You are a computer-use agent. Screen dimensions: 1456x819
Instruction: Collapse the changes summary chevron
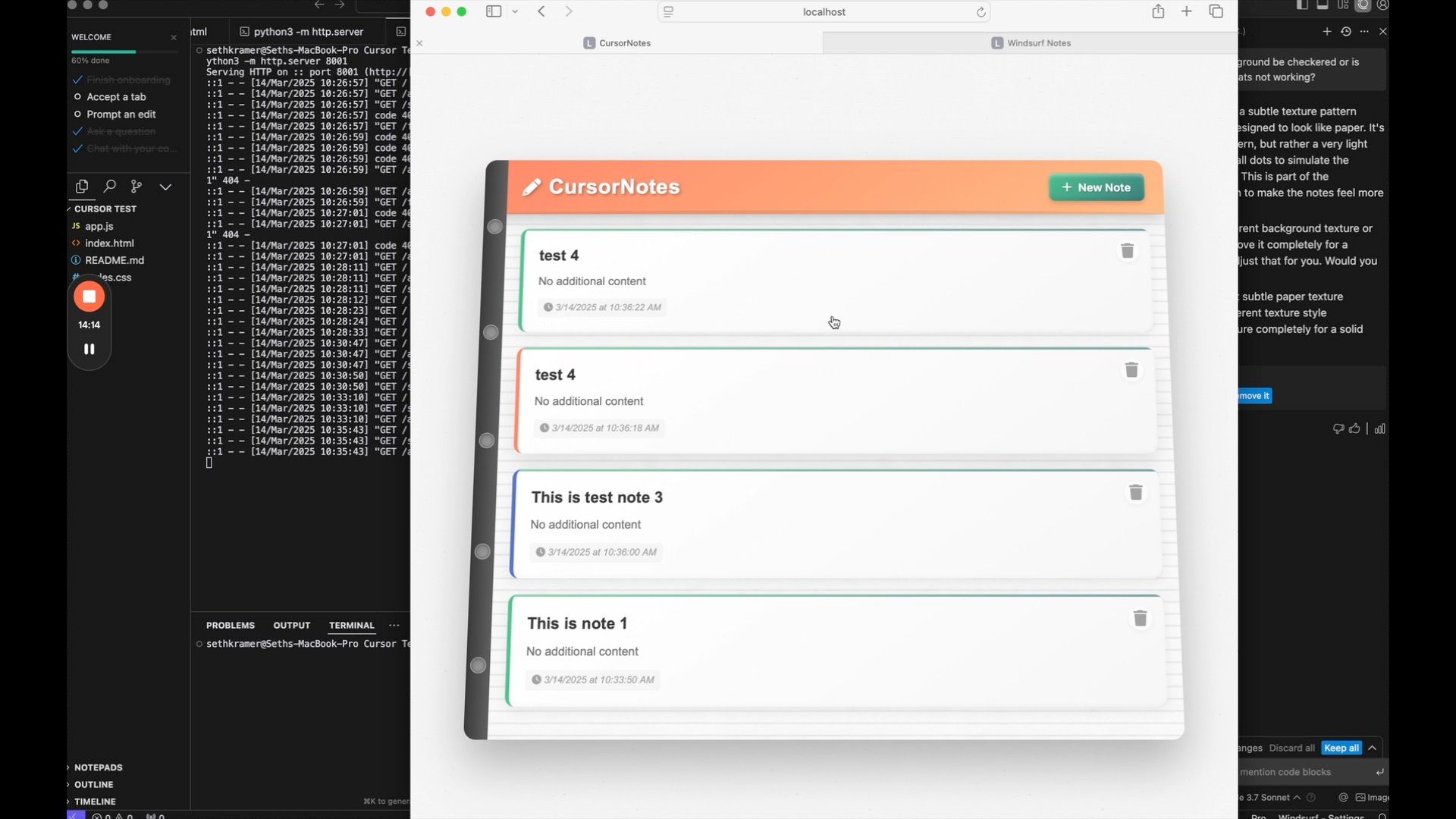click(x=1372, y=748)
